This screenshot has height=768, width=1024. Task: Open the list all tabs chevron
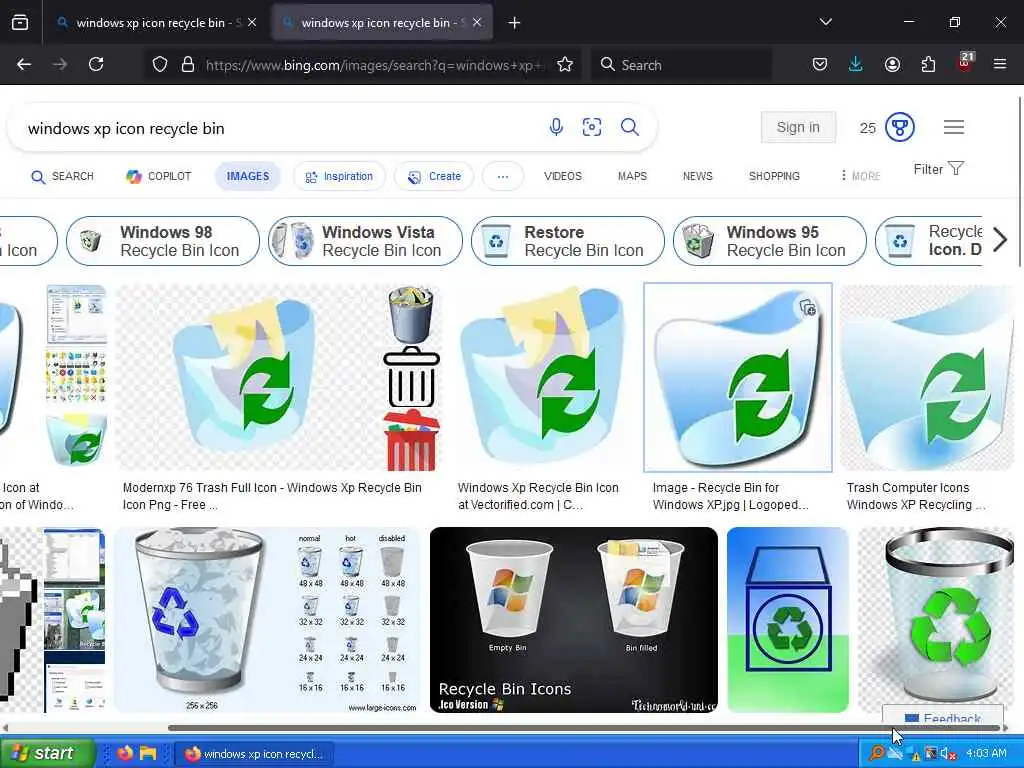coord(825,22)
